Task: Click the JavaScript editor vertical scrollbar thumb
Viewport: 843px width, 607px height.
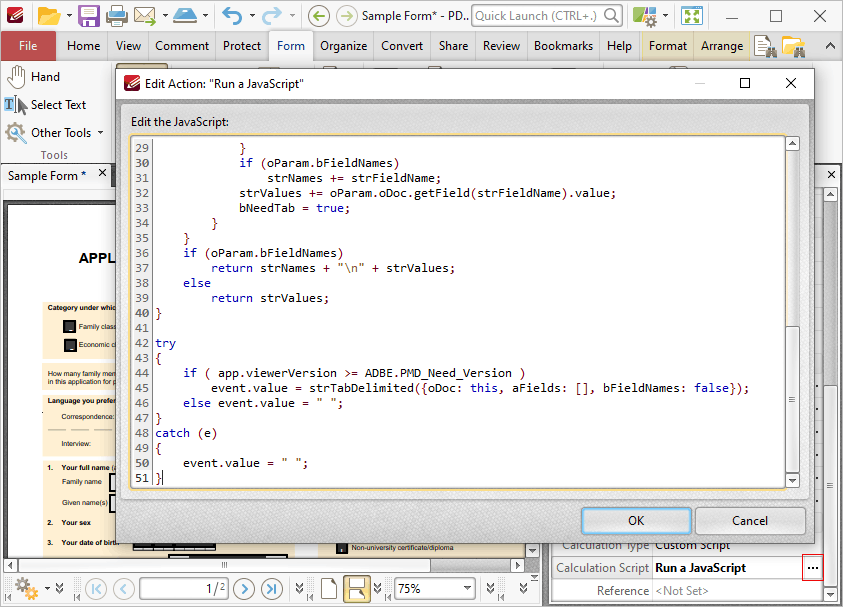Action: (792, 398)
